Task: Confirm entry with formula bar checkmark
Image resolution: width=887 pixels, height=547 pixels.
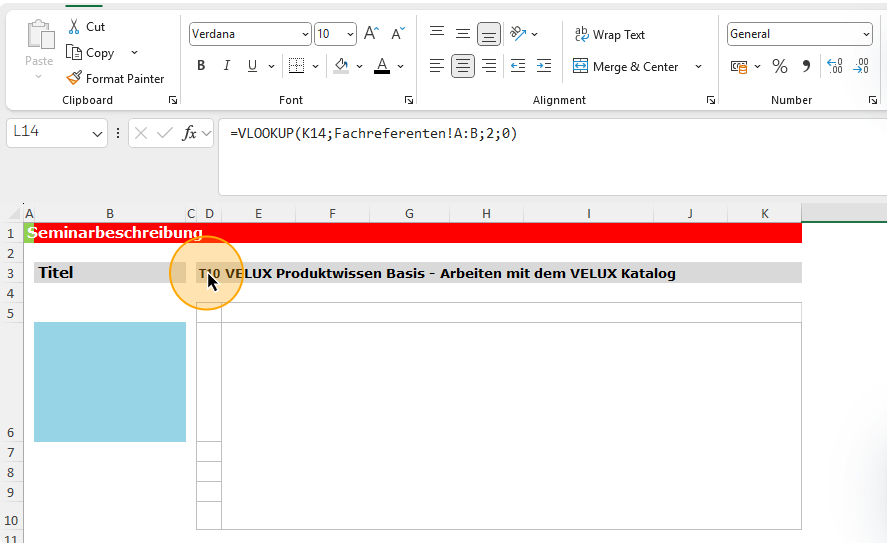Action: pyautogui.click(x=165, y=133)
